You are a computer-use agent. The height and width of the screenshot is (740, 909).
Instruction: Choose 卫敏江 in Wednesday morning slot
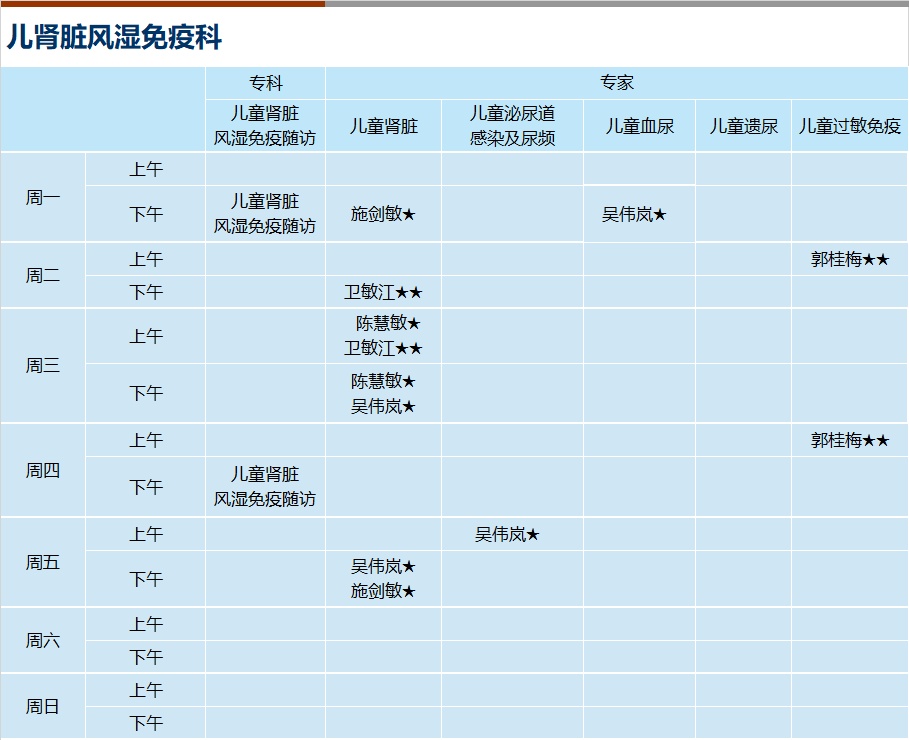tap(382, 348)
